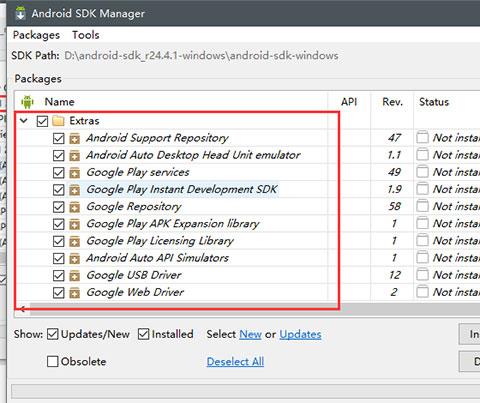Click the Extras folder icon

pos(58,121)
